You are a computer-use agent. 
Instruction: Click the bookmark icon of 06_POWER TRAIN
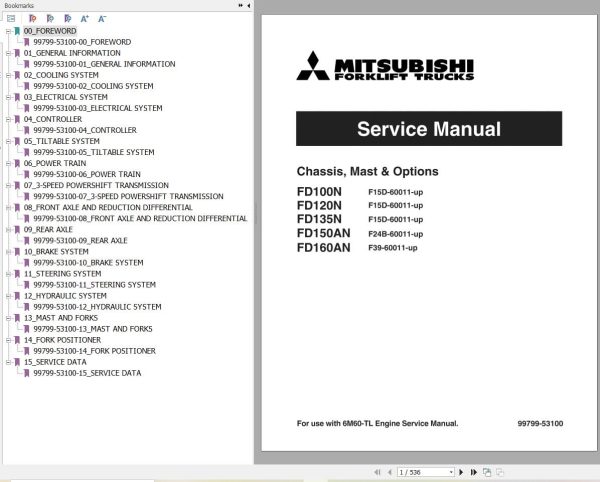tap(17, 164)
